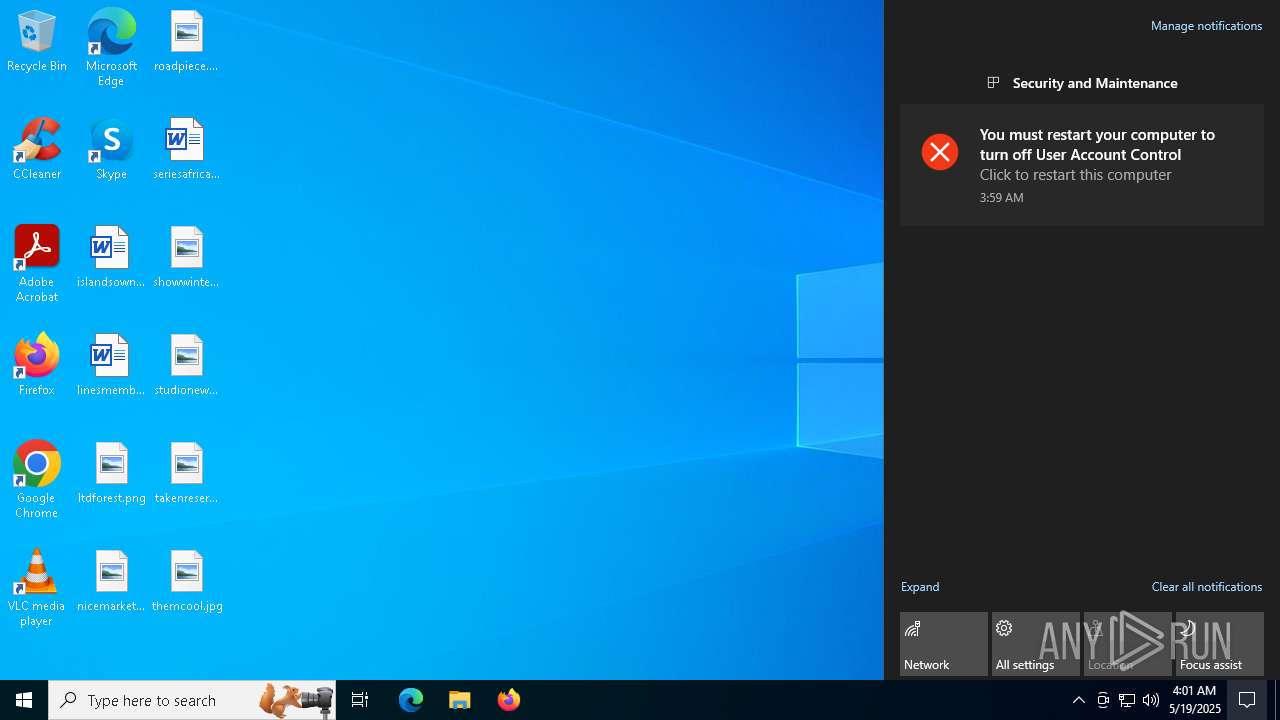Select the islandsown Word document
This screenshot has height=720, width=1280.
111,258
